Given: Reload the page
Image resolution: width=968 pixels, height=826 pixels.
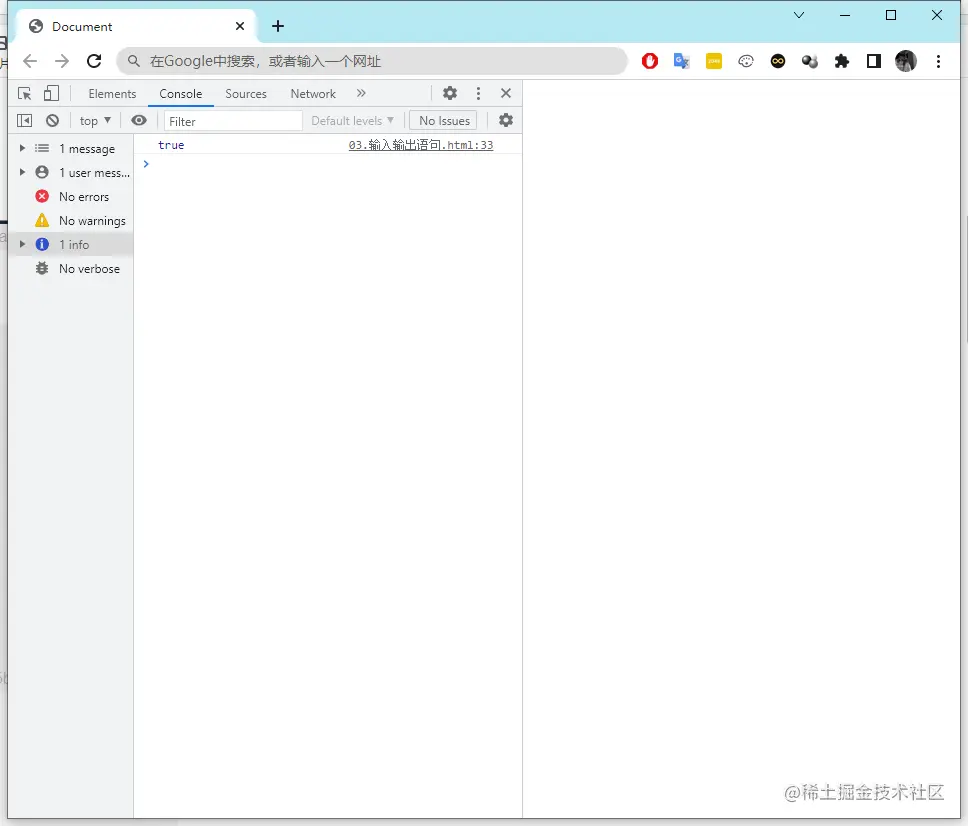Looking at the screenshot, I should click(94, 61).
